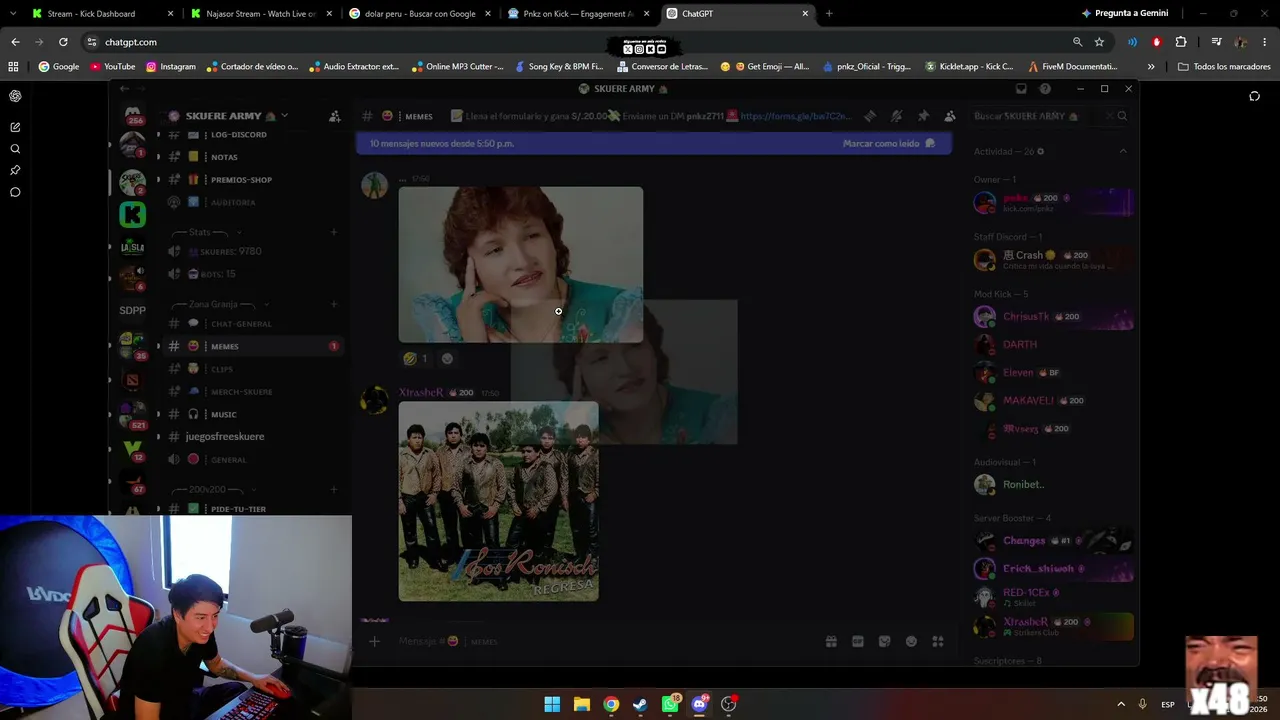Open the juegosfreeskuere channel
The width and height of the screenshot is (1280, 720).
point(254,437)
